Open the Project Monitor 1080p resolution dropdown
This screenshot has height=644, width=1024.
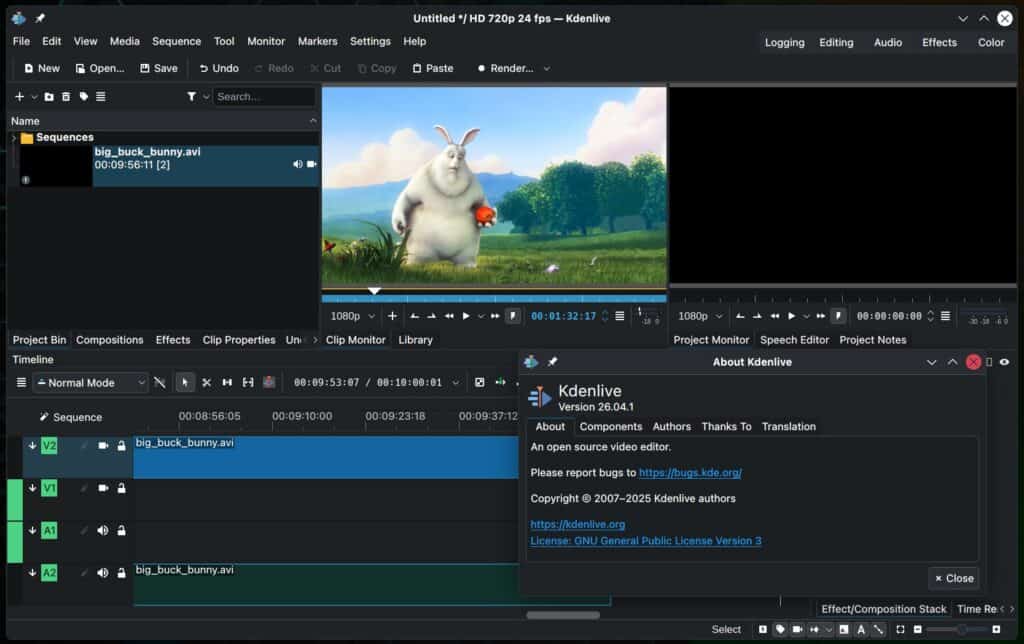coord(700,316)
